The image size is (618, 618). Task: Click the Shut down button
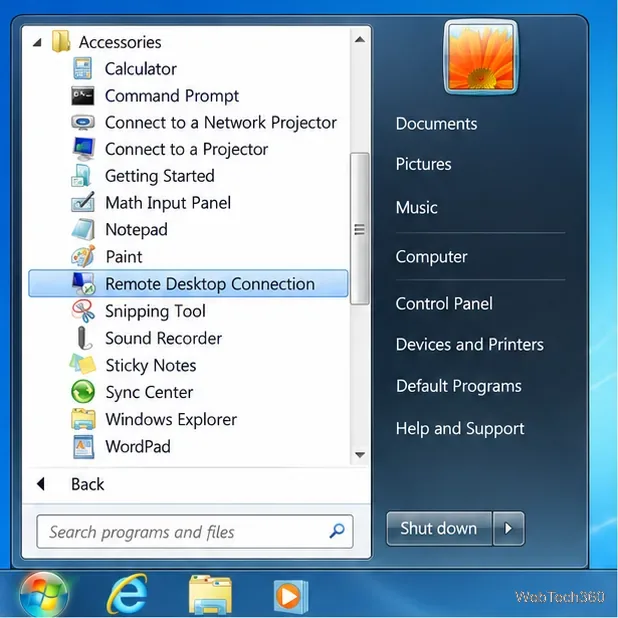pyautogui.click(x=439, y=528)
